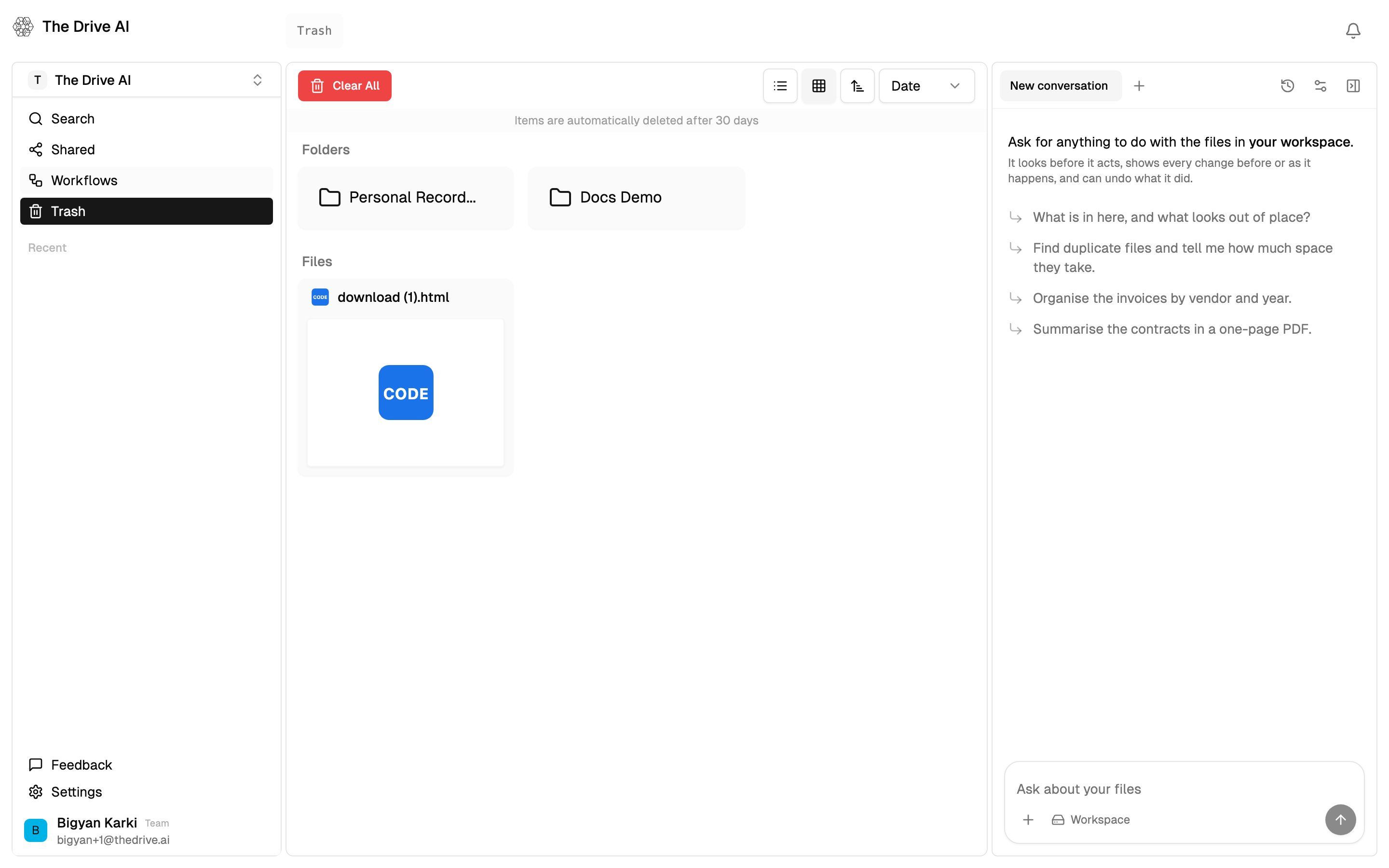This screenshot has height=868, width=1389.
Task: Switch to grid view
Action: tap(818, 85)
